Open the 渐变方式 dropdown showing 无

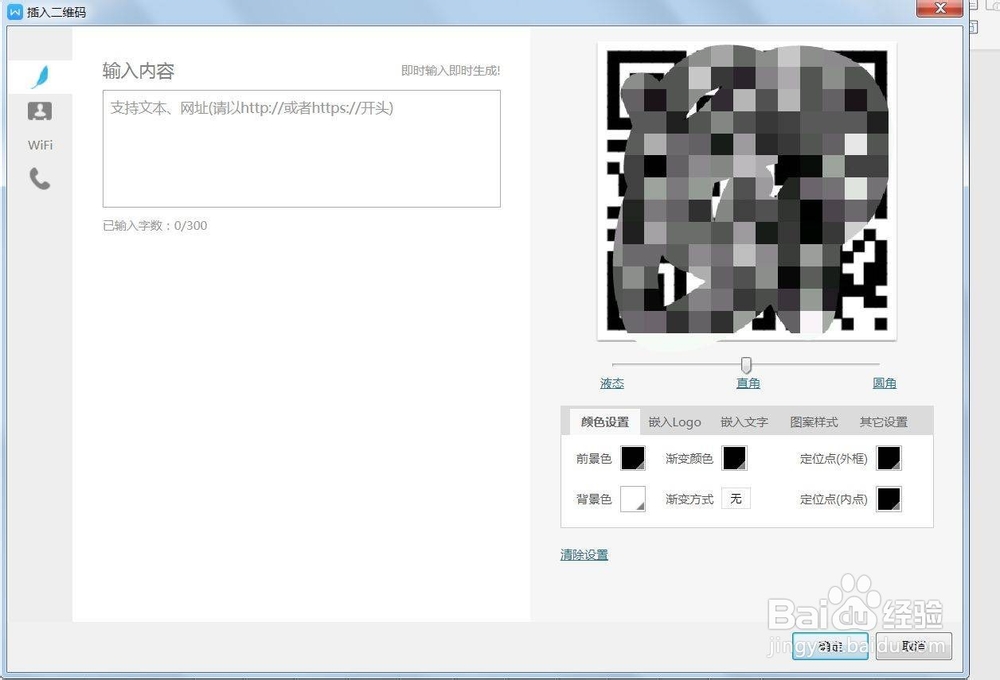[736, 498]
